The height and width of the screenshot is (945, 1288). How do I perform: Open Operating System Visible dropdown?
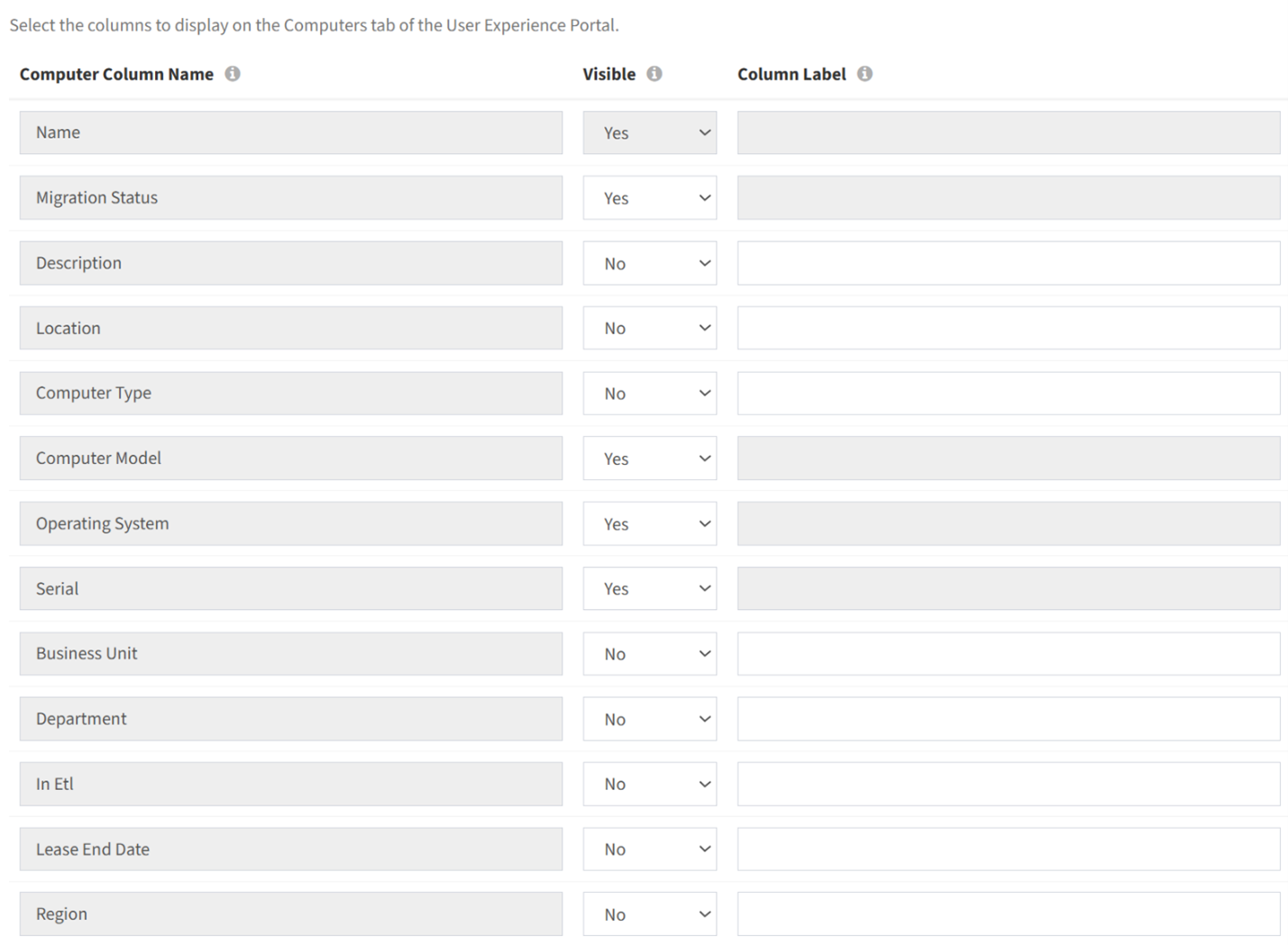click(x=650, y=523)
